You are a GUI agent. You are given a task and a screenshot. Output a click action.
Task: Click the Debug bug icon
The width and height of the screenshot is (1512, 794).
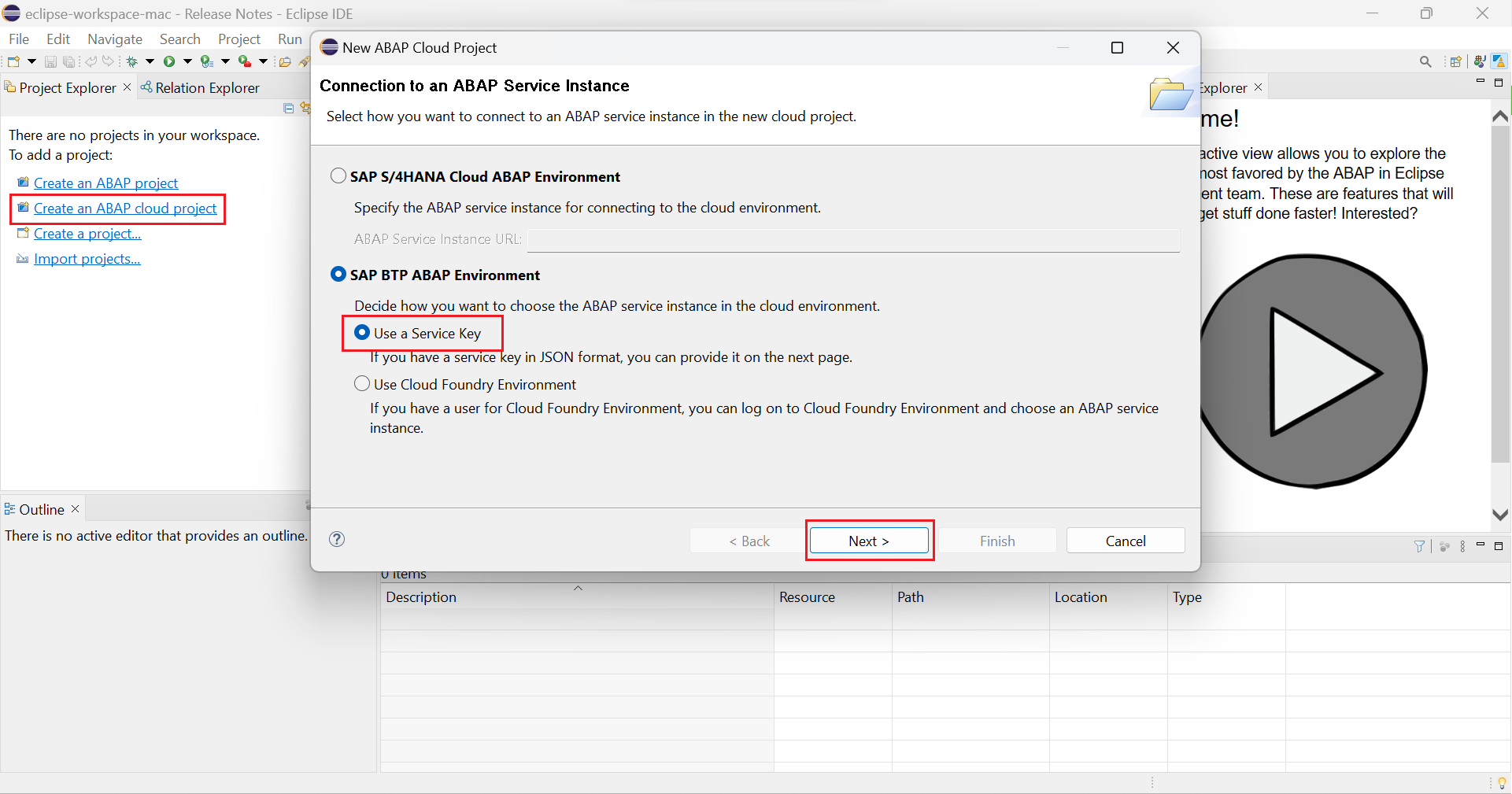[x=131, y=61]
